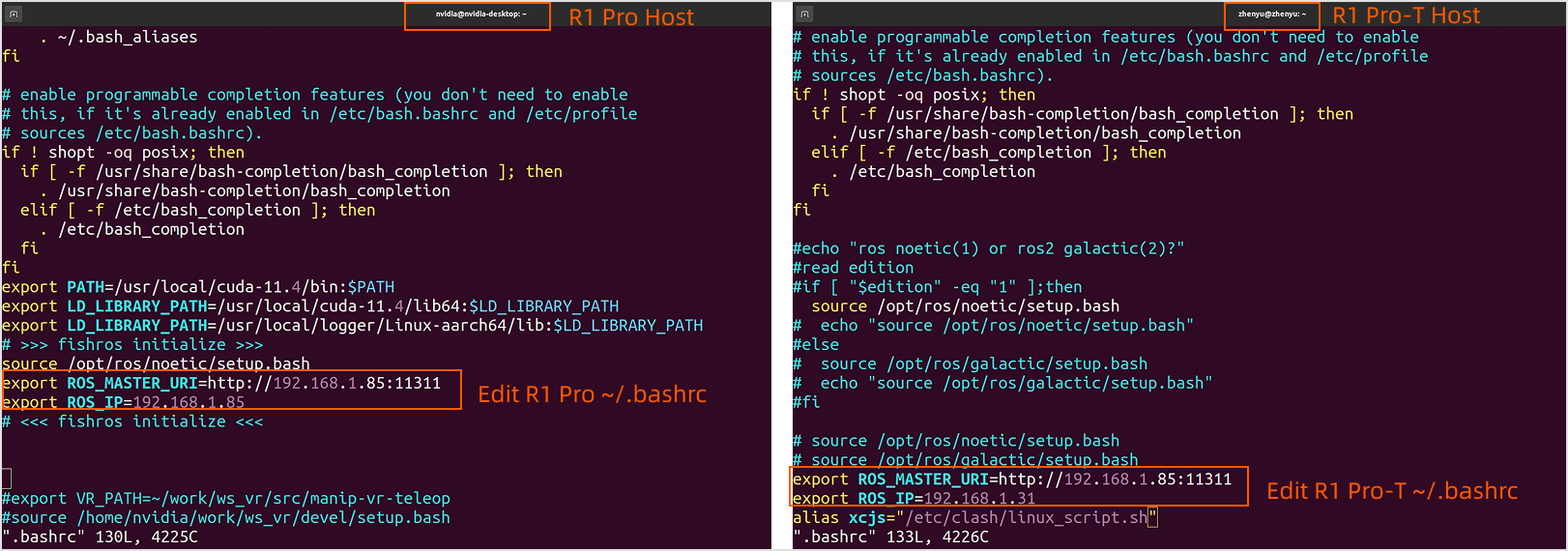Click the '# >>> fishros initialize >>>' comment
Image resolution: width=1568 pixels, height=551 pixels.
(x=132, y=345)
